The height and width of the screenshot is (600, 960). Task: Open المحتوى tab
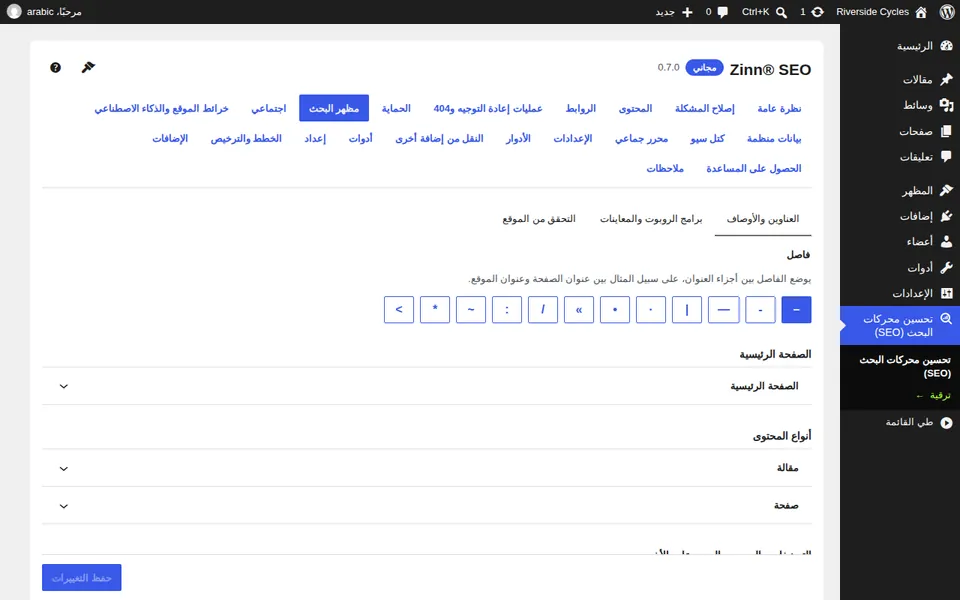click(636, 108)
